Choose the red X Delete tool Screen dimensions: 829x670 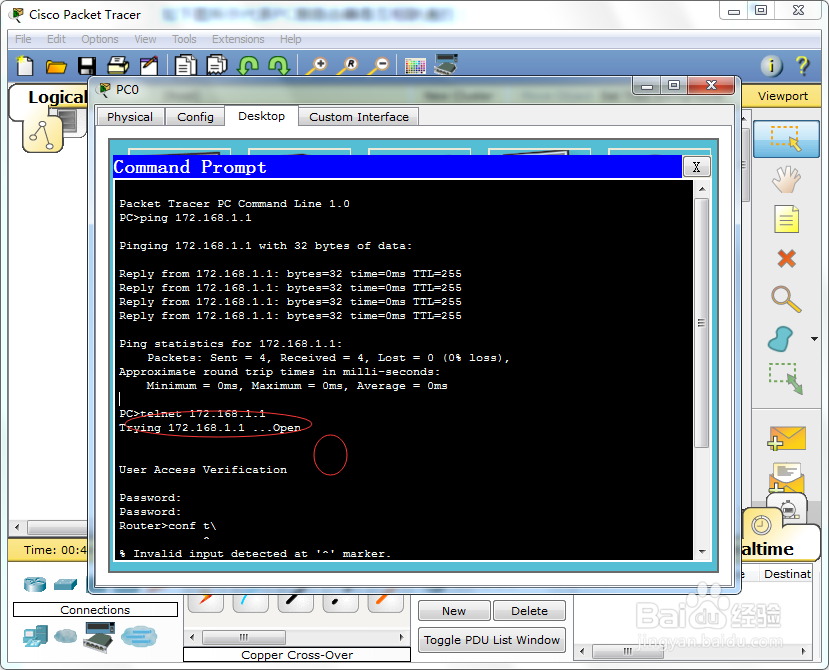pos(787,259)
